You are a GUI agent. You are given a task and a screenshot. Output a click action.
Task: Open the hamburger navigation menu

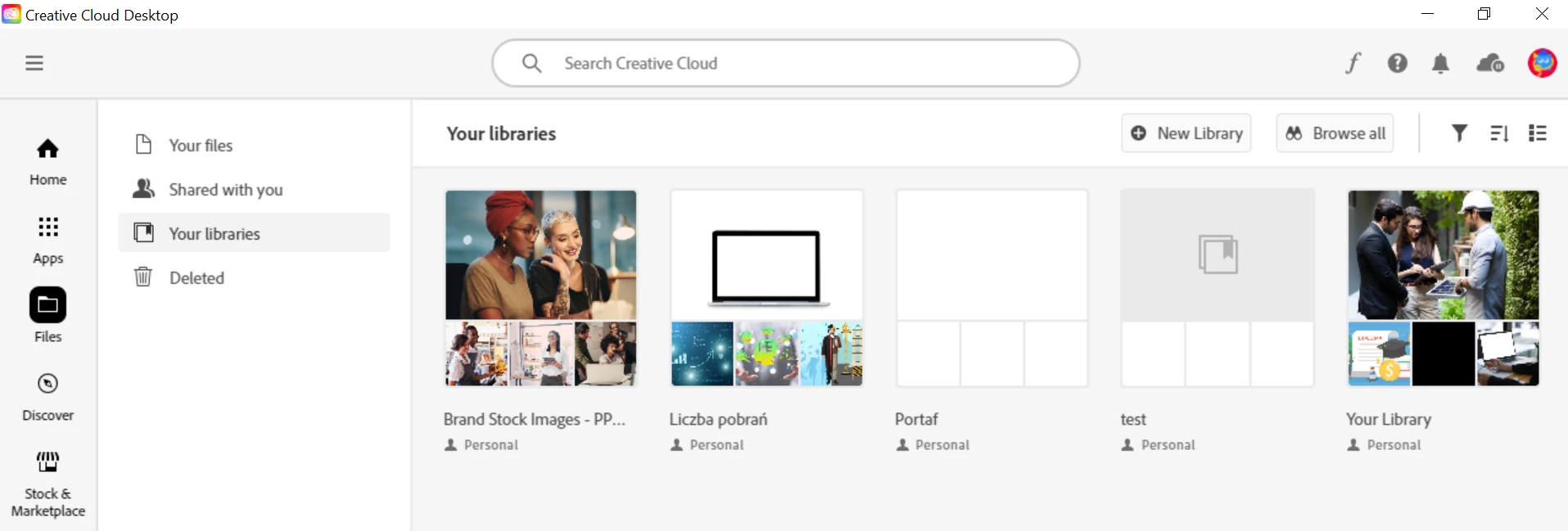(34, 63)
